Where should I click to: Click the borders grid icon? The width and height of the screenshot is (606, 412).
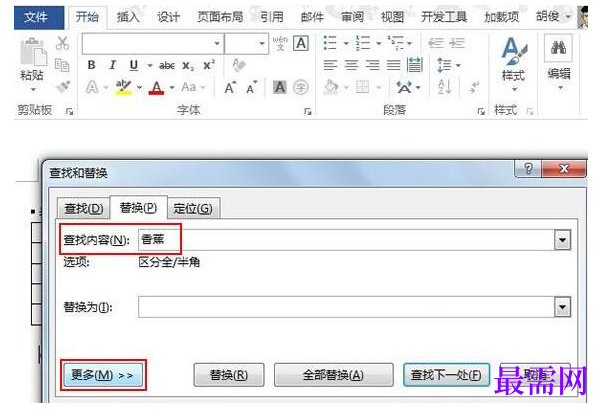click(363, 87)
